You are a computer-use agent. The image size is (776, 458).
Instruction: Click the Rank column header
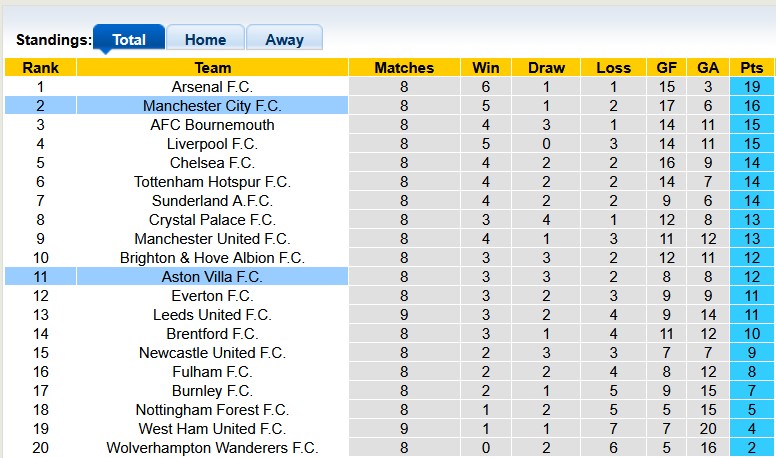coord(40,68)
